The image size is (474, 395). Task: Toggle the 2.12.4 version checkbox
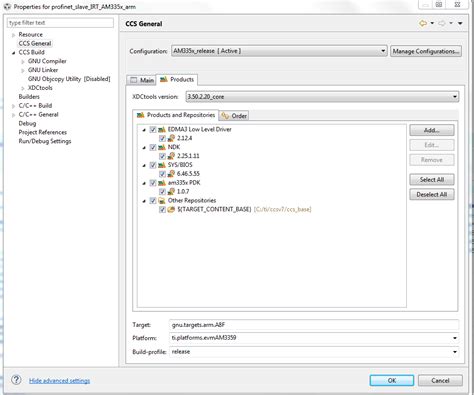(x=162, y=138)
